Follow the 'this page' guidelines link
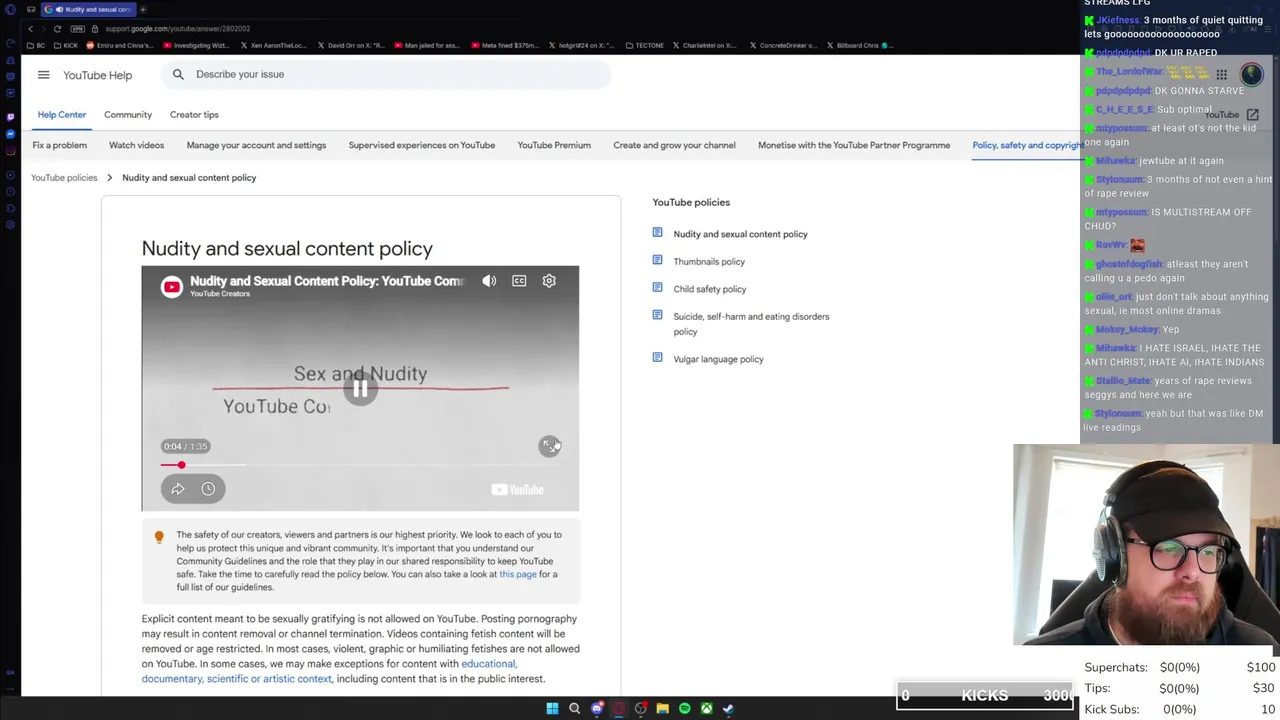 tap(518, 574)
